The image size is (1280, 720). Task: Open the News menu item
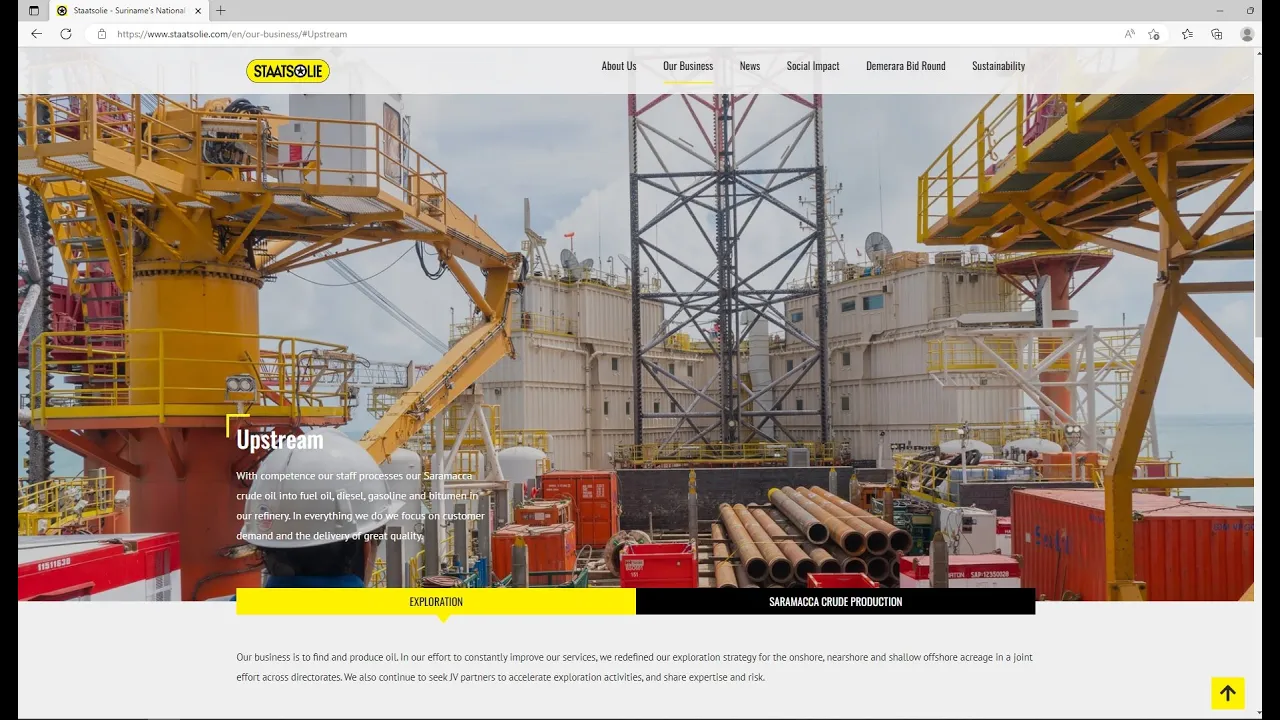point(750,66)
